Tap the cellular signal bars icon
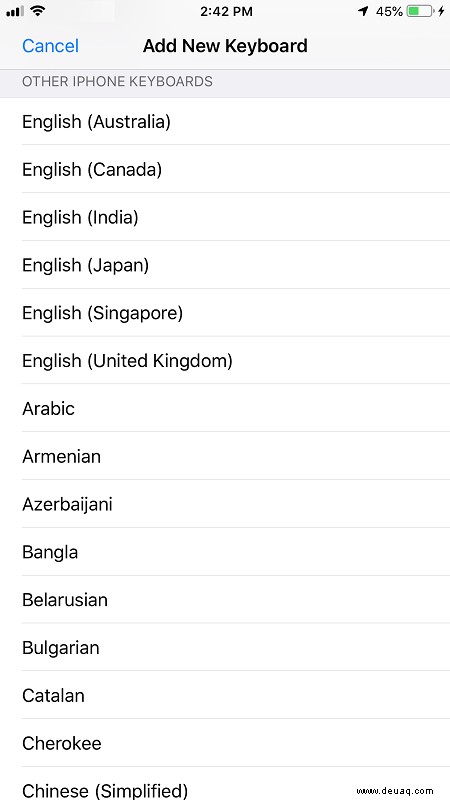450x800 pixels. (x=15, y=11)
